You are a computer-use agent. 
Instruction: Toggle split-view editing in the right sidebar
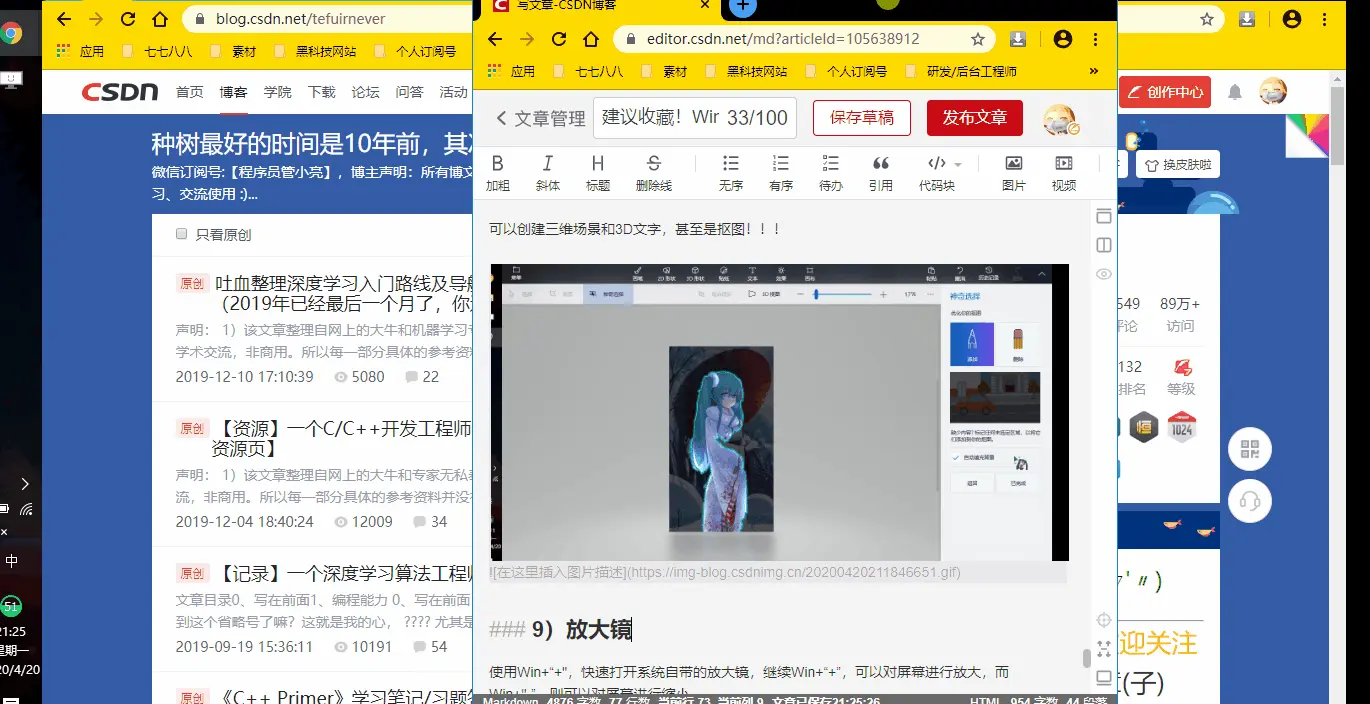(1103, 244)
